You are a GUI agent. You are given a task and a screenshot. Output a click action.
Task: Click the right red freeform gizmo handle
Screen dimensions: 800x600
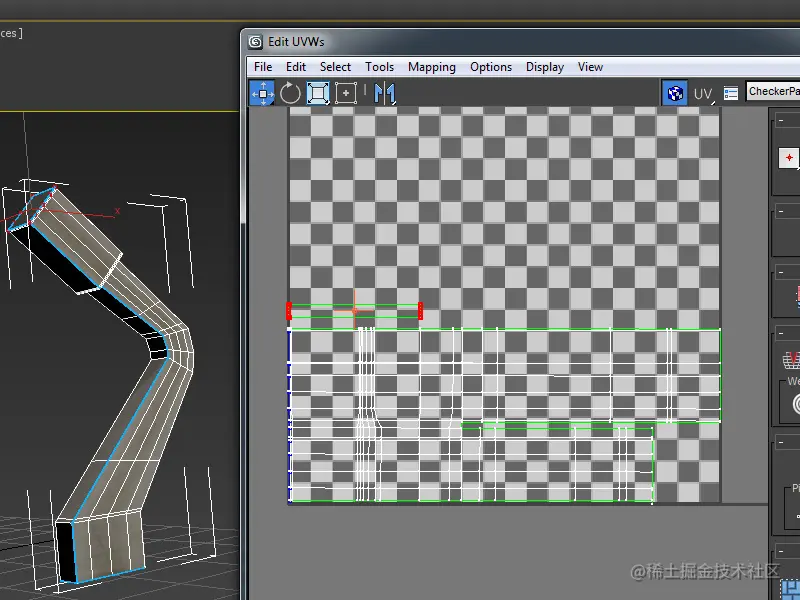click(x=420, y=311)
